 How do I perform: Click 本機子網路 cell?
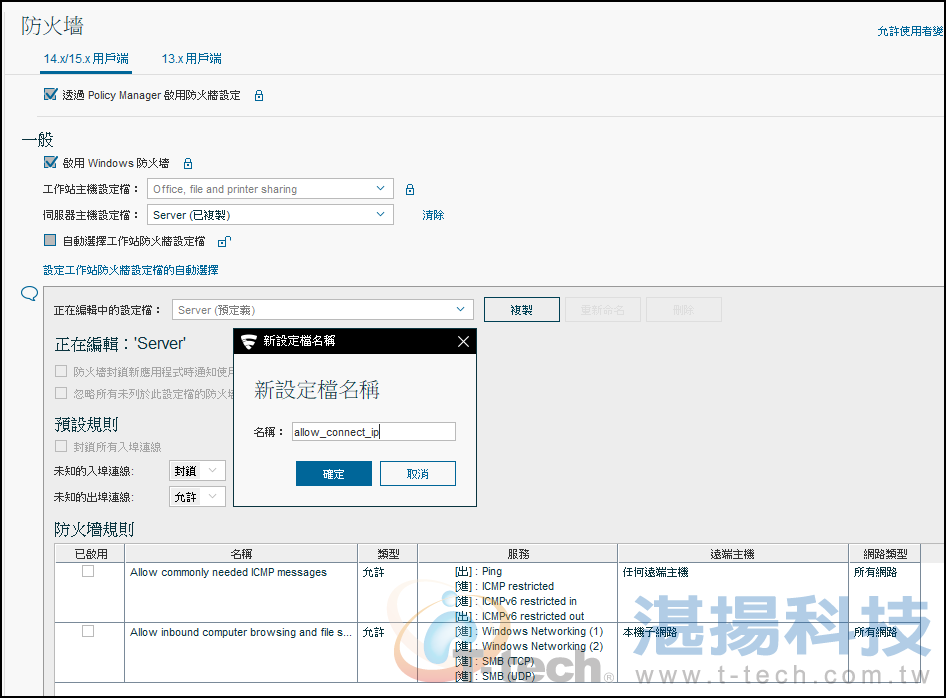point(650,632)
